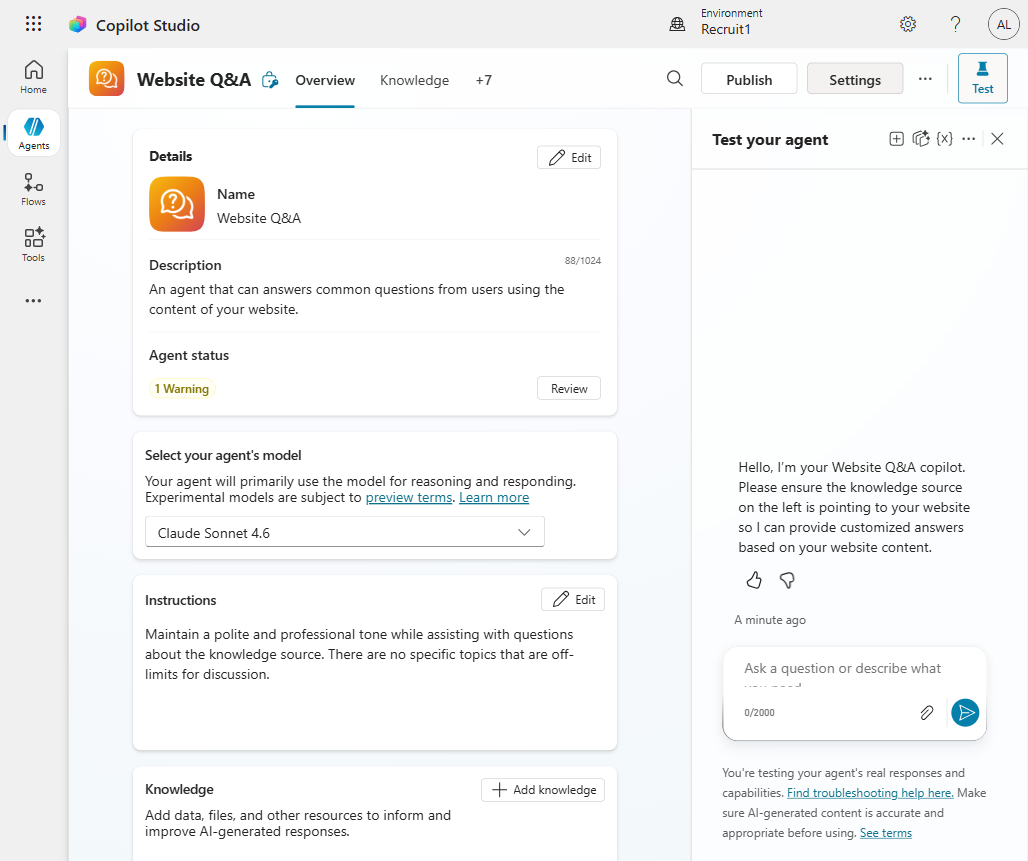The height and width of the screenshot is (861, 1028).
Task: Search within the agent using magnifier icon
Action: click(675, 79)
